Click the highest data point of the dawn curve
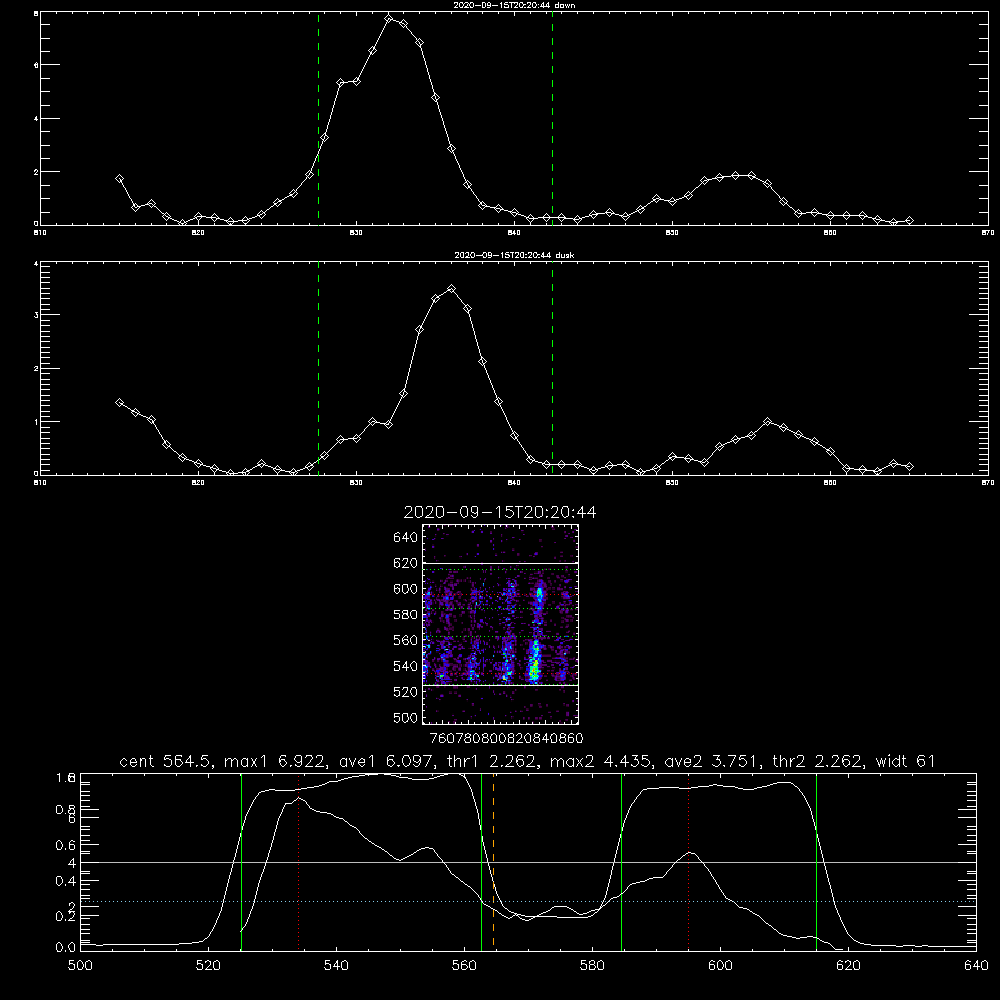This screenshot has height=1000, width=1000. tap(388, 18)
